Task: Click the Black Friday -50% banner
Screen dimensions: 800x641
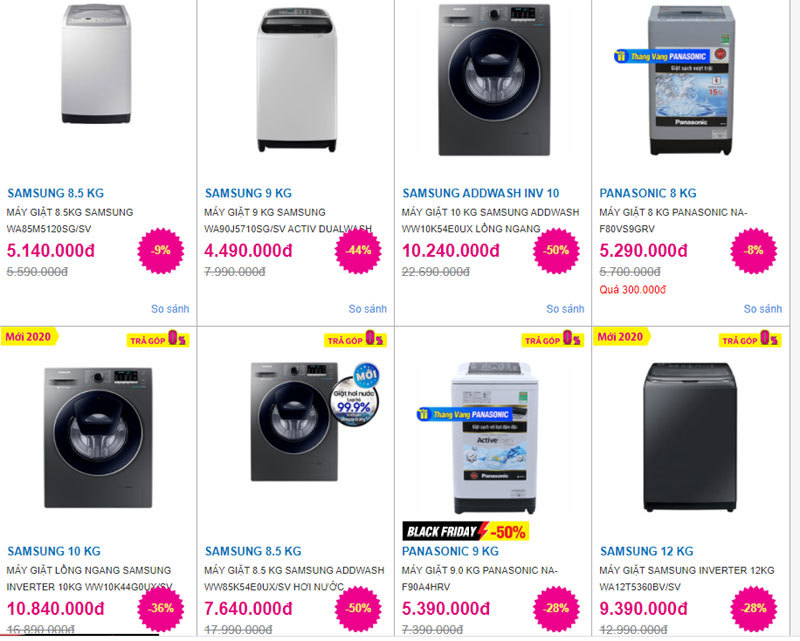Action: (x=465, y=531)
